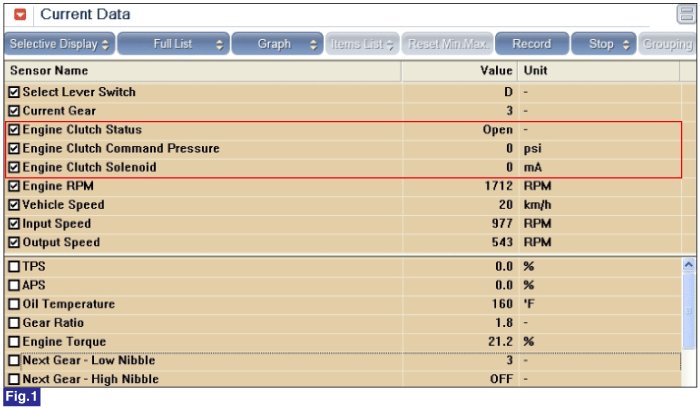Enable the Engine Torque checkbox

point(14,341)
